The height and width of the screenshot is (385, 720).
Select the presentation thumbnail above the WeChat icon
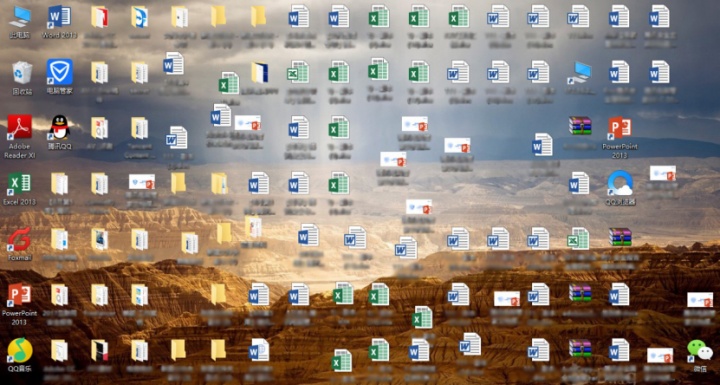pyautogui.click(x=700, y=300)
